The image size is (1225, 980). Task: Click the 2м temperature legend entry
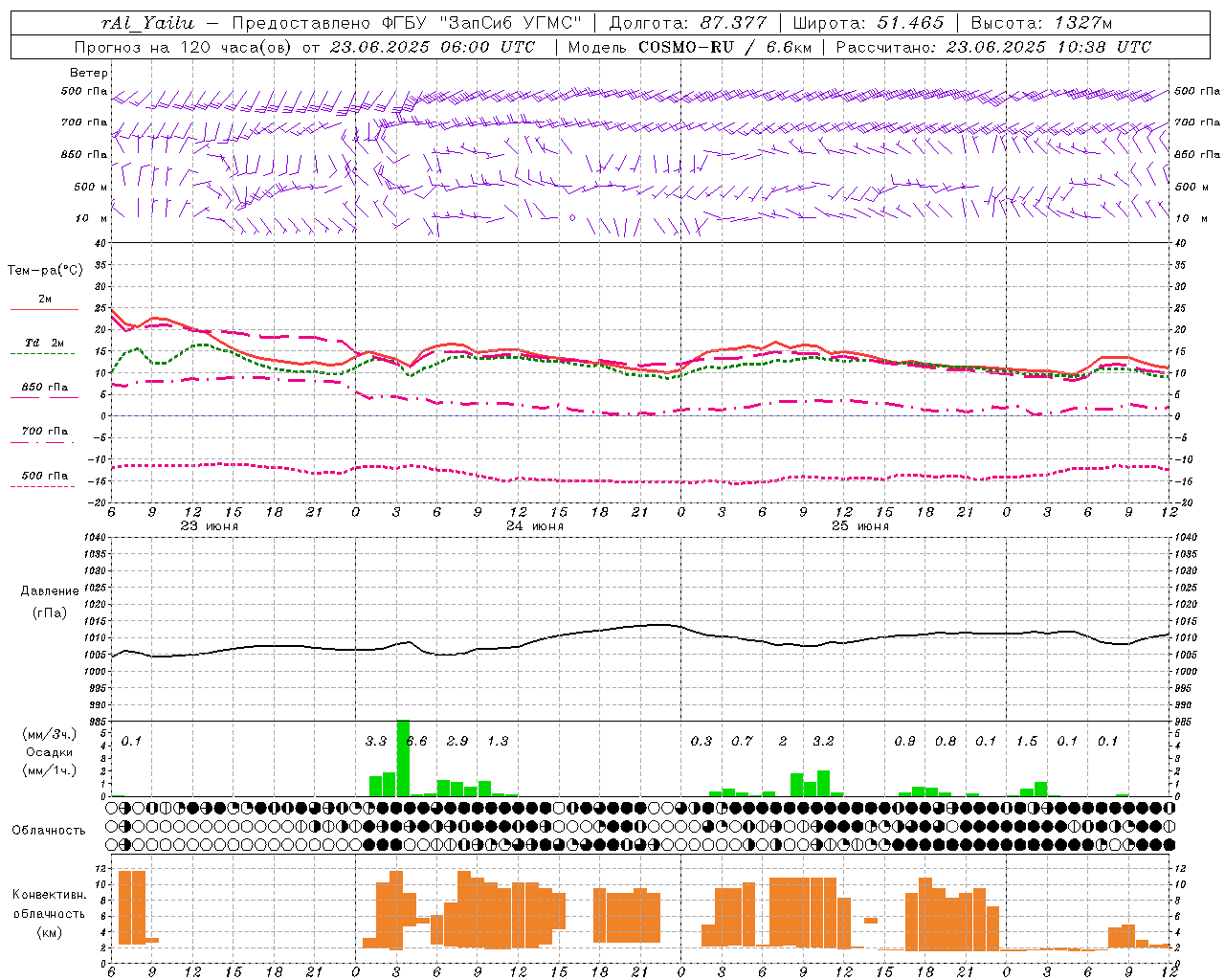click(x=45, y=300)
